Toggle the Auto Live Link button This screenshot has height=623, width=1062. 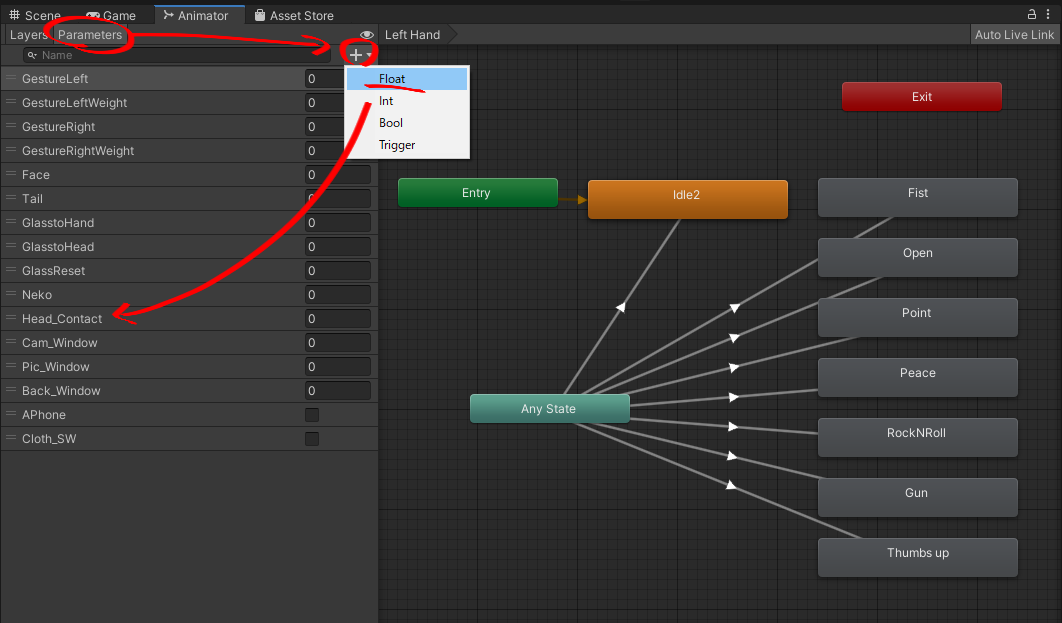[x=1014, y=35]
